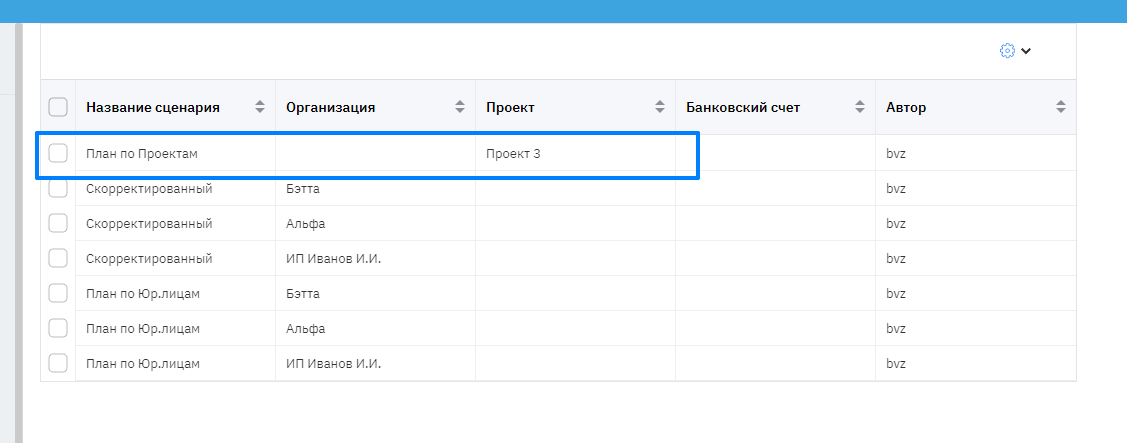
Task: Click the Банковский счет column header label
Action: pos(743,107)
